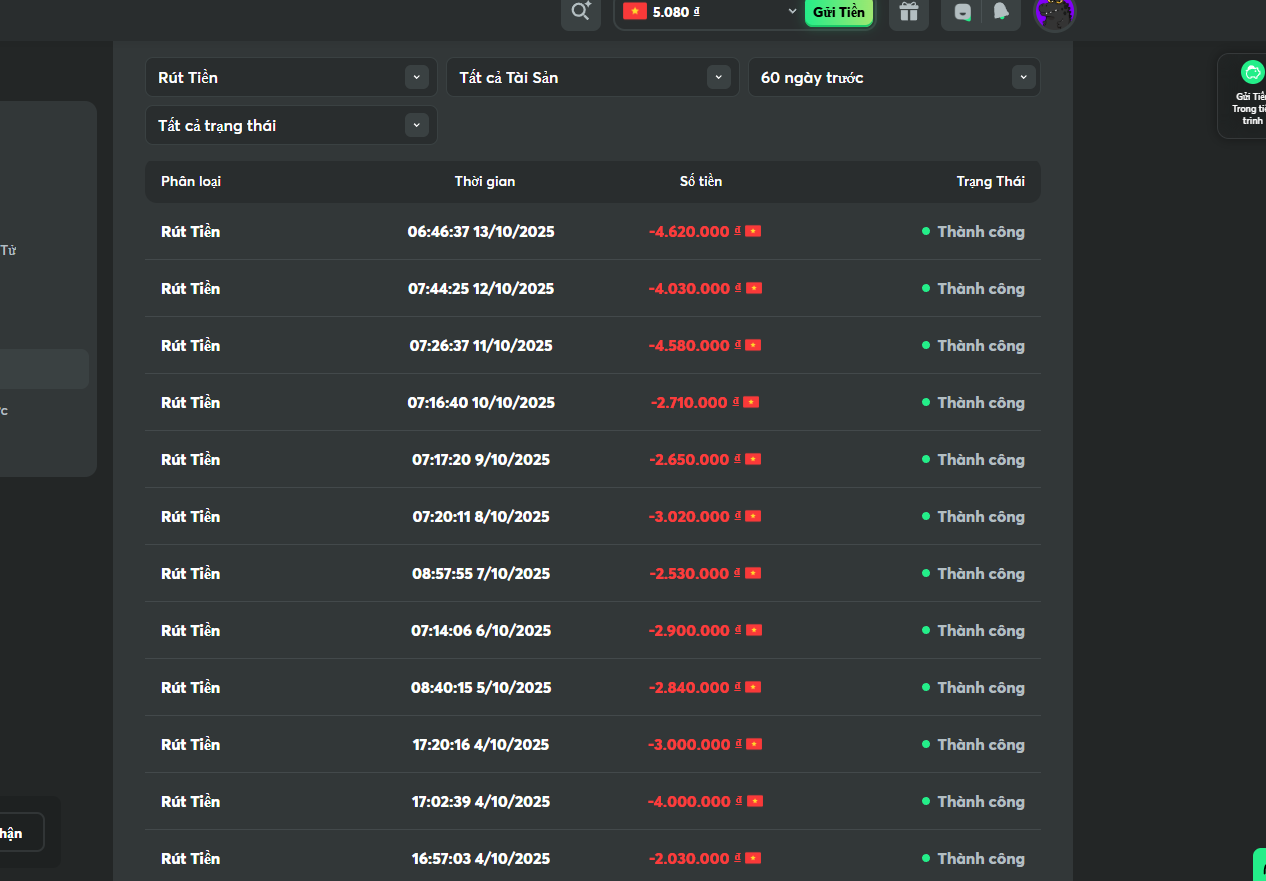
Task: Click the Thời gian column header
Action: [485, 181]
